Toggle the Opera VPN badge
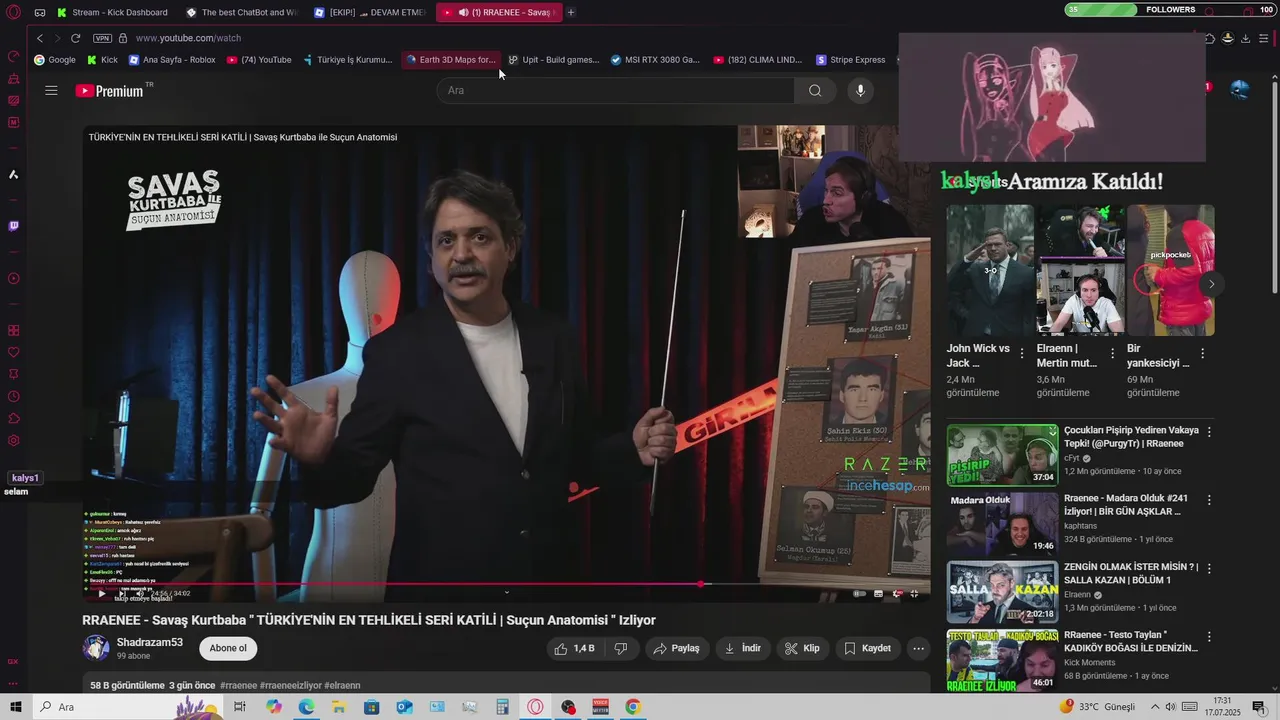Image resolution: width=1280 pixels, height=720 pixels. 102,38
